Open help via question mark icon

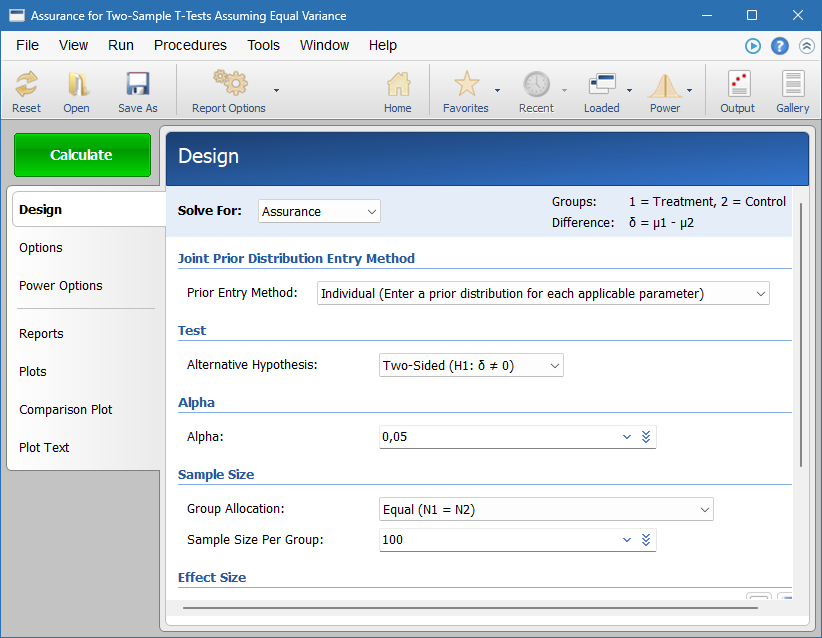[780, 46]
